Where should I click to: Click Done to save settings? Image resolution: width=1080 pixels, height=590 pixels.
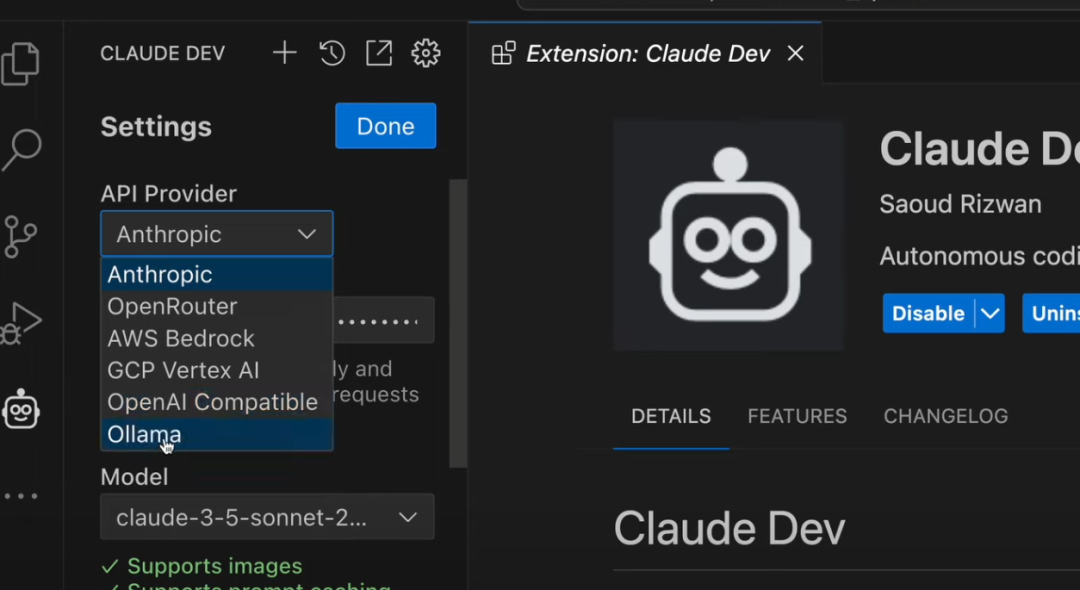click(386, 126)
